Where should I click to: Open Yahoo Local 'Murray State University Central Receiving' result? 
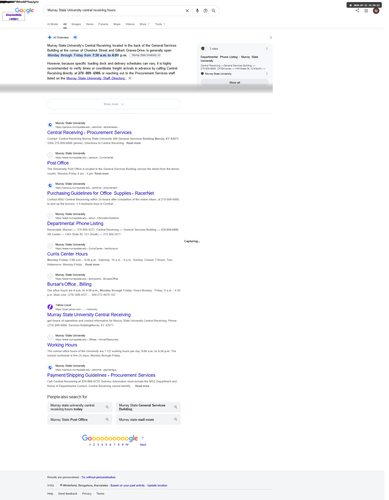pyautogui.click(x=89, y=315)
